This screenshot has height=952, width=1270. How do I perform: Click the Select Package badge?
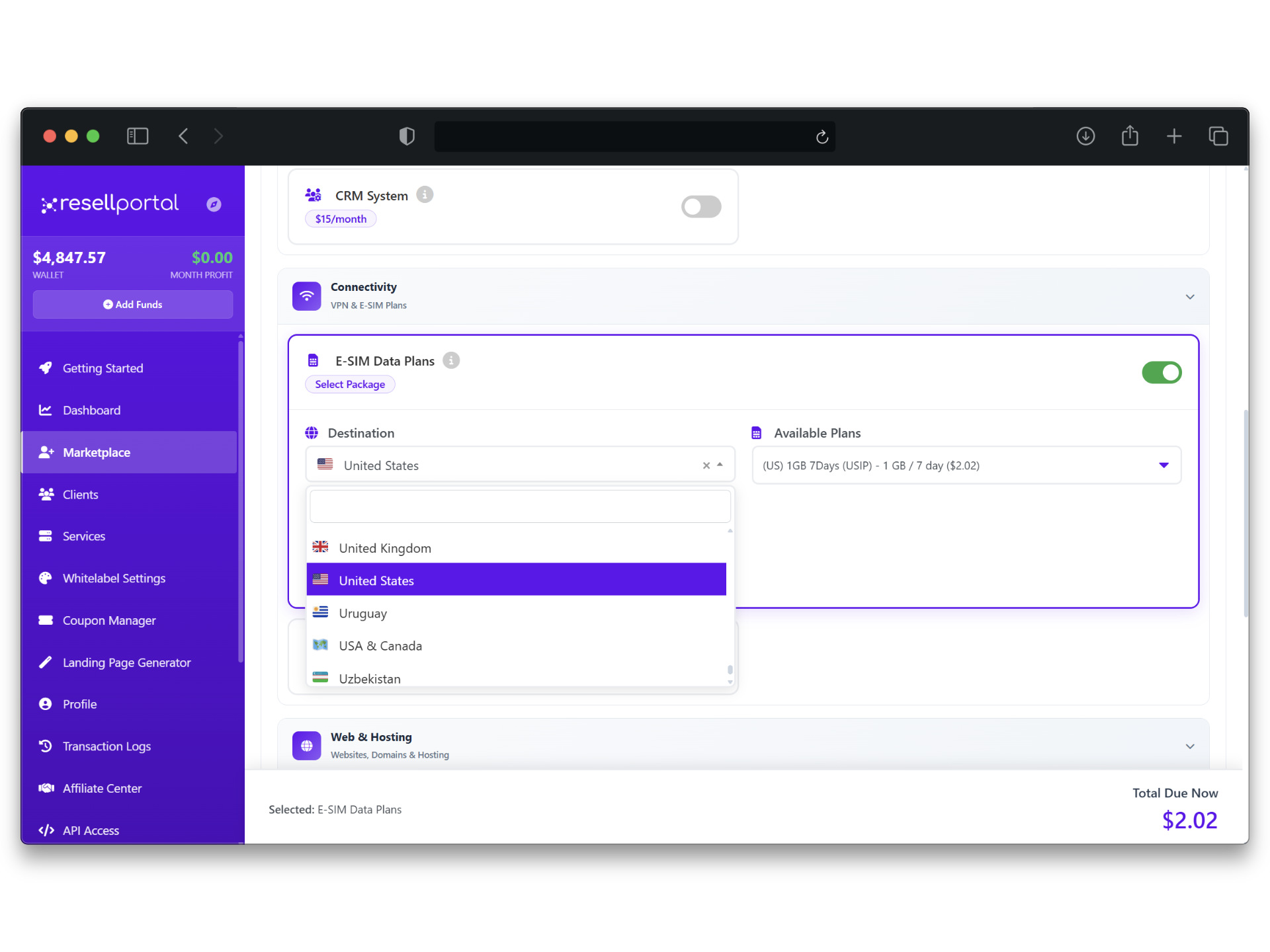point(349,385)
